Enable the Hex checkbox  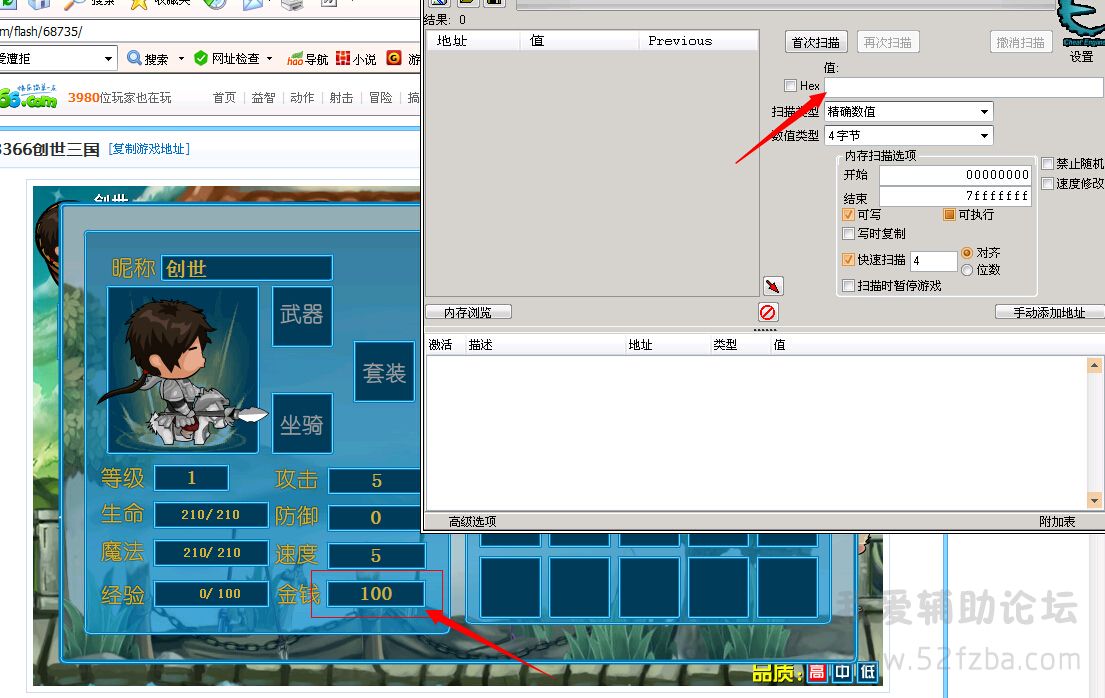(x=790, y=85)
